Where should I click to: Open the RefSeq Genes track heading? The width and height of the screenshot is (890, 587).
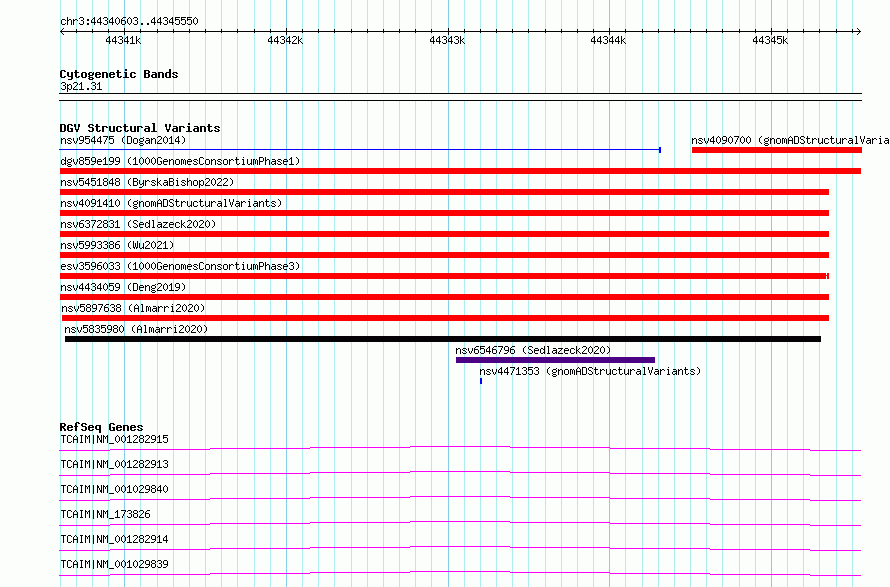click(x=101, y=427)
